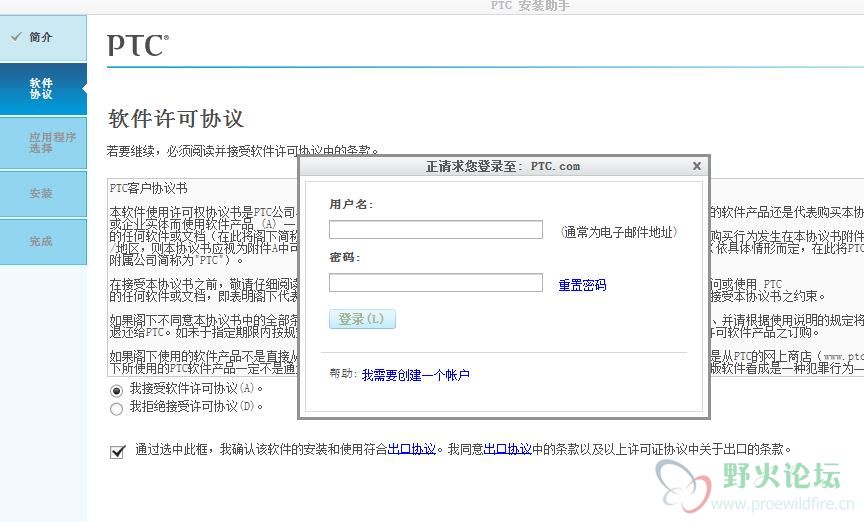Go to the 安装 sidebar step
The height and width of the screenshot is (522, 864).
[43, 193]
